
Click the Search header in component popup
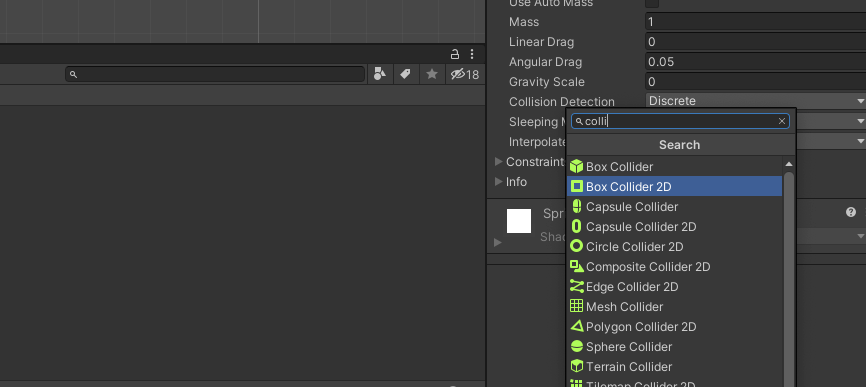point(679,145)
